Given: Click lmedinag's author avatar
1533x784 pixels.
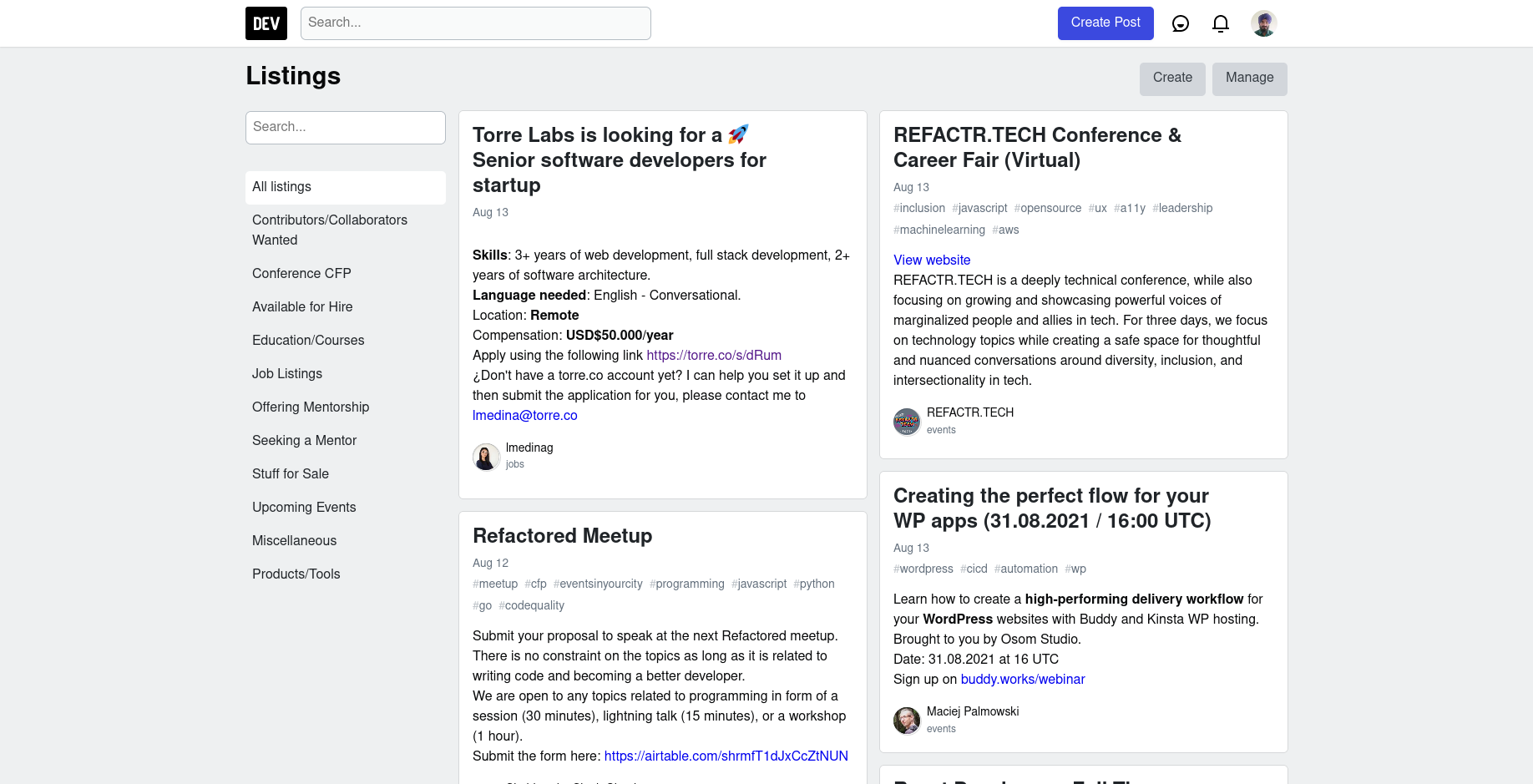Looking at the screenshot, I should click(x=486, y=457).
